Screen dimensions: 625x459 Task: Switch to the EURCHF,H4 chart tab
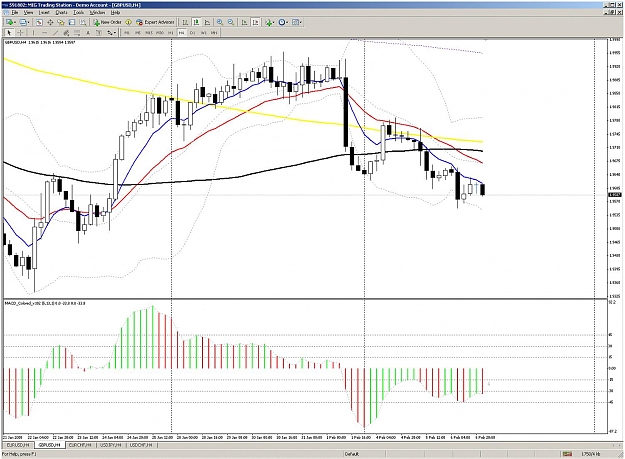point(81,445)
